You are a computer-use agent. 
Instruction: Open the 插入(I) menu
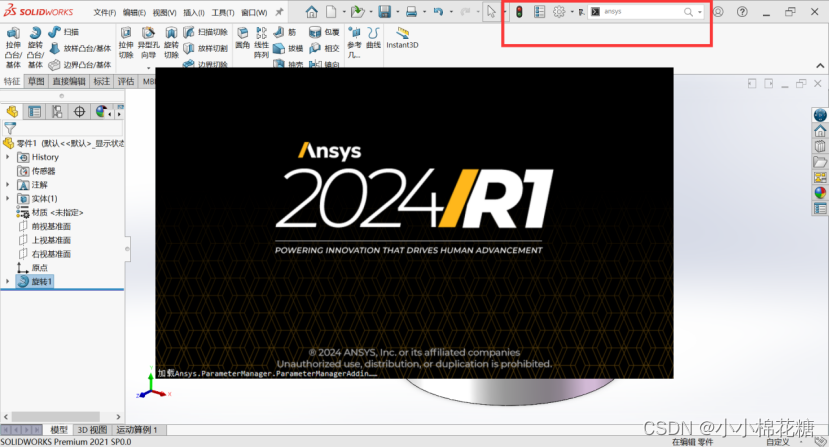point(194,12)
